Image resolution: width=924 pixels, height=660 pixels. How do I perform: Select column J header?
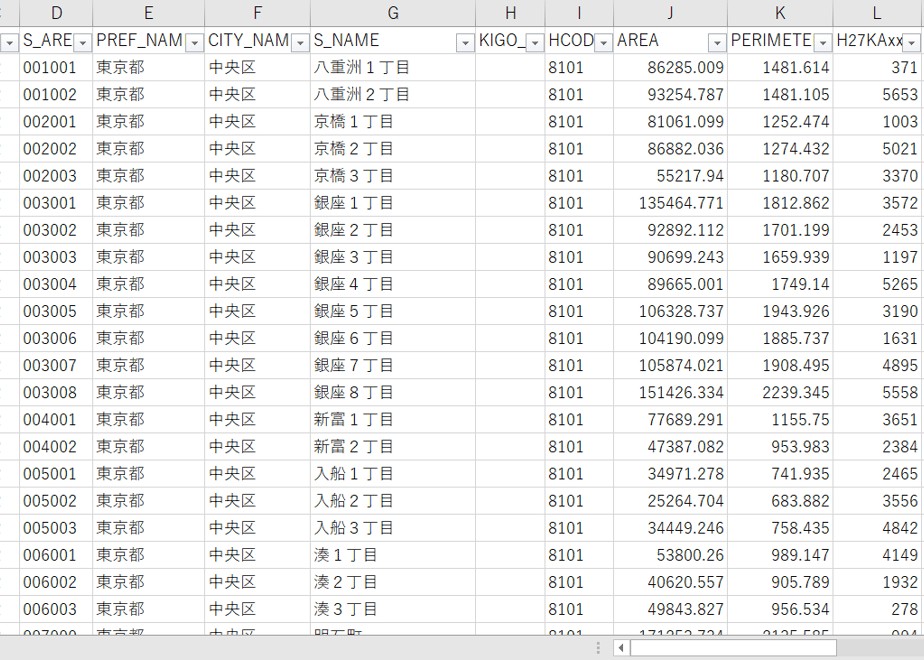pos(671,13)
